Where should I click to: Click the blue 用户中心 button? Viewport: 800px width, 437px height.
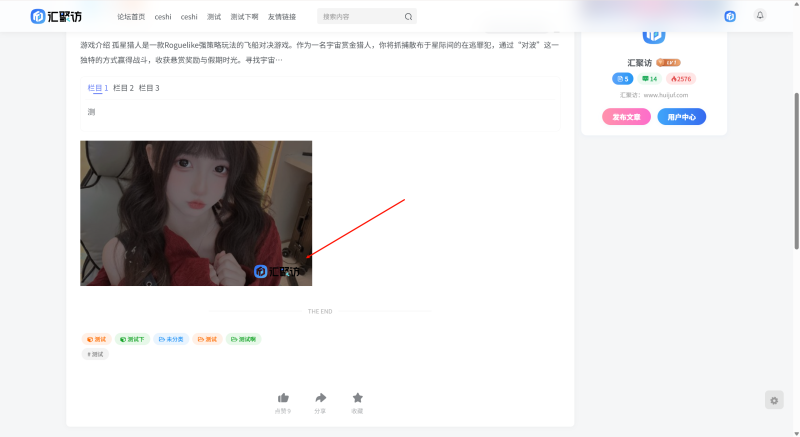click(681, 117)
